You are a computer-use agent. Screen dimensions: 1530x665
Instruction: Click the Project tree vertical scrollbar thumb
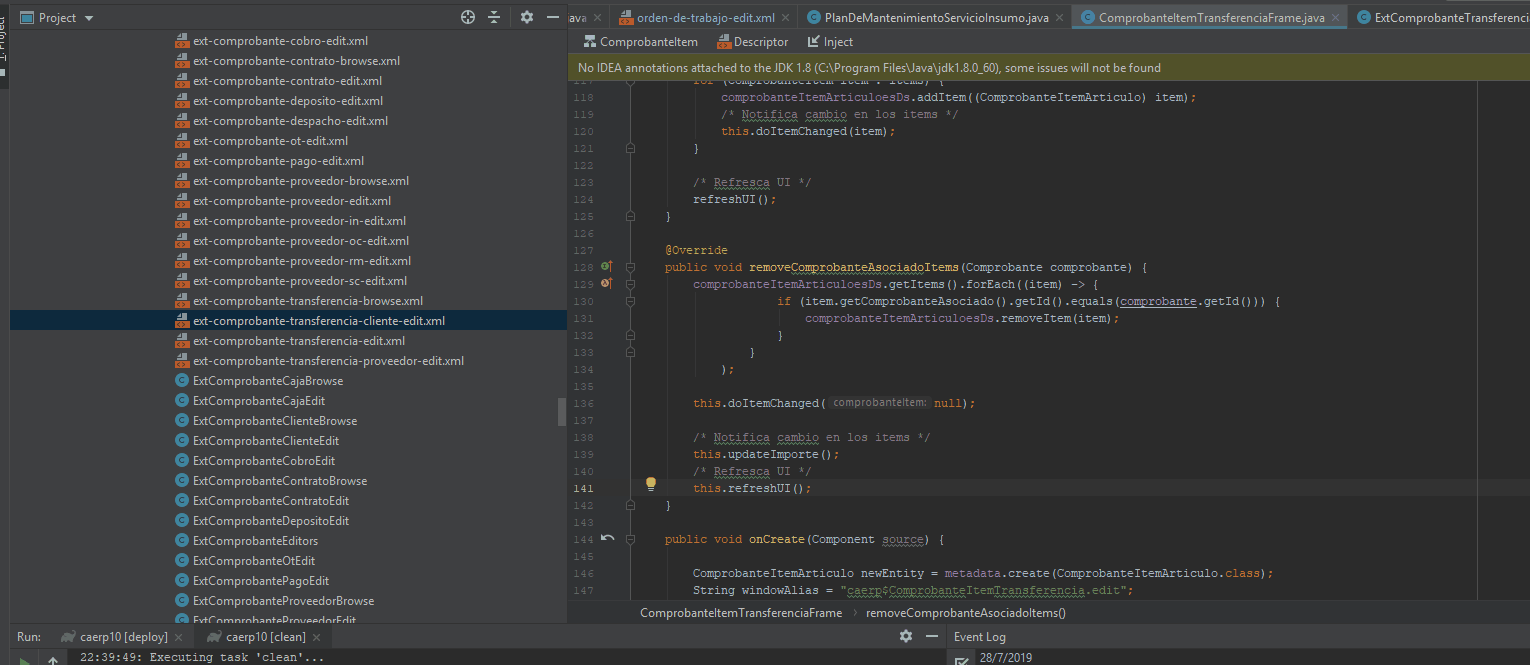562,411
